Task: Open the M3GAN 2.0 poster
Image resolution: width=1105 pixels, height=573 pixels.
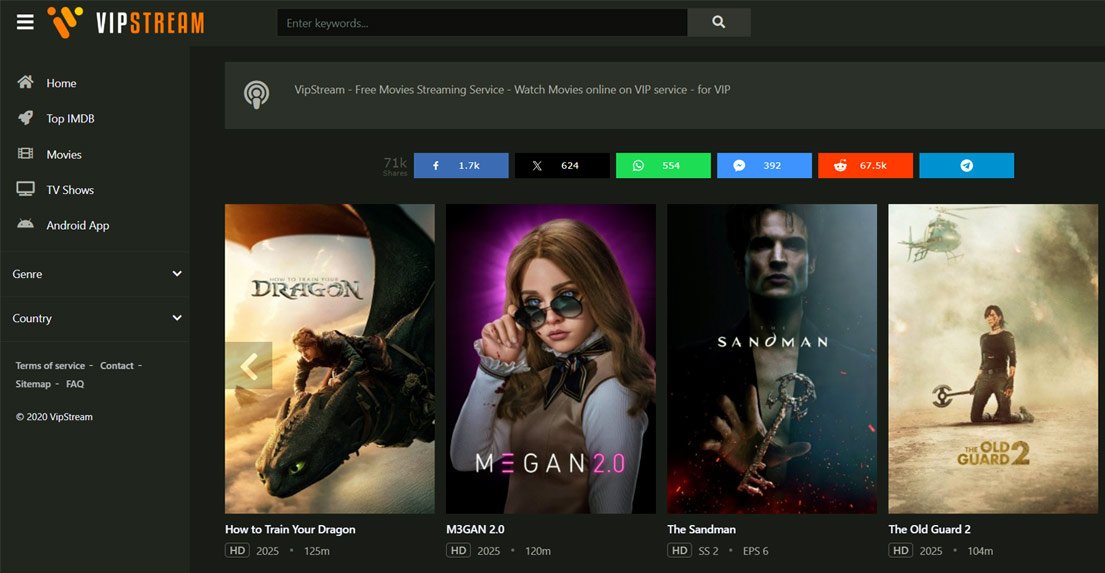Action: coord(551,359)
